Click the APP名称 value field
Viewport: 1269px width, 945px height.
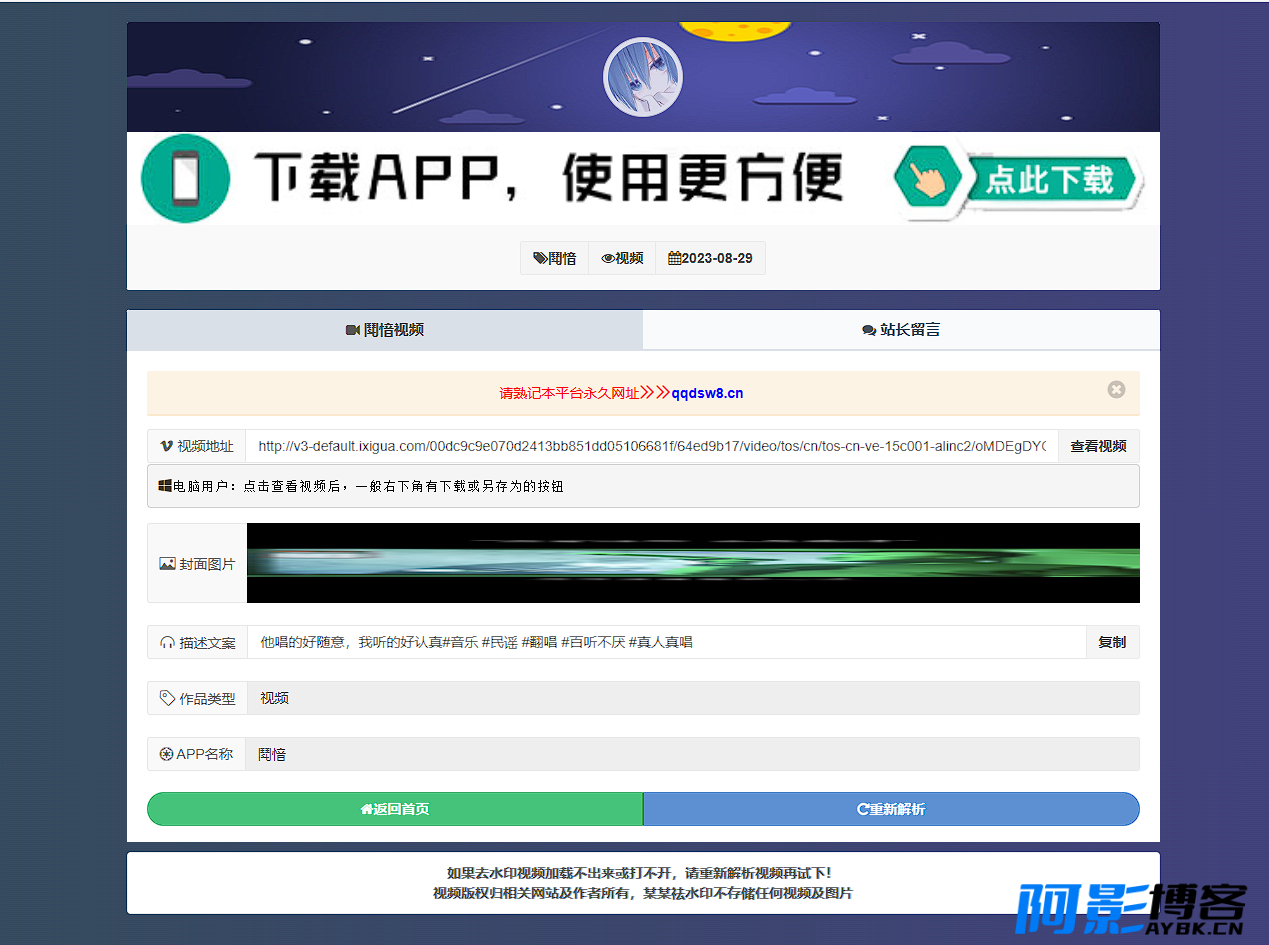[692, 754]
